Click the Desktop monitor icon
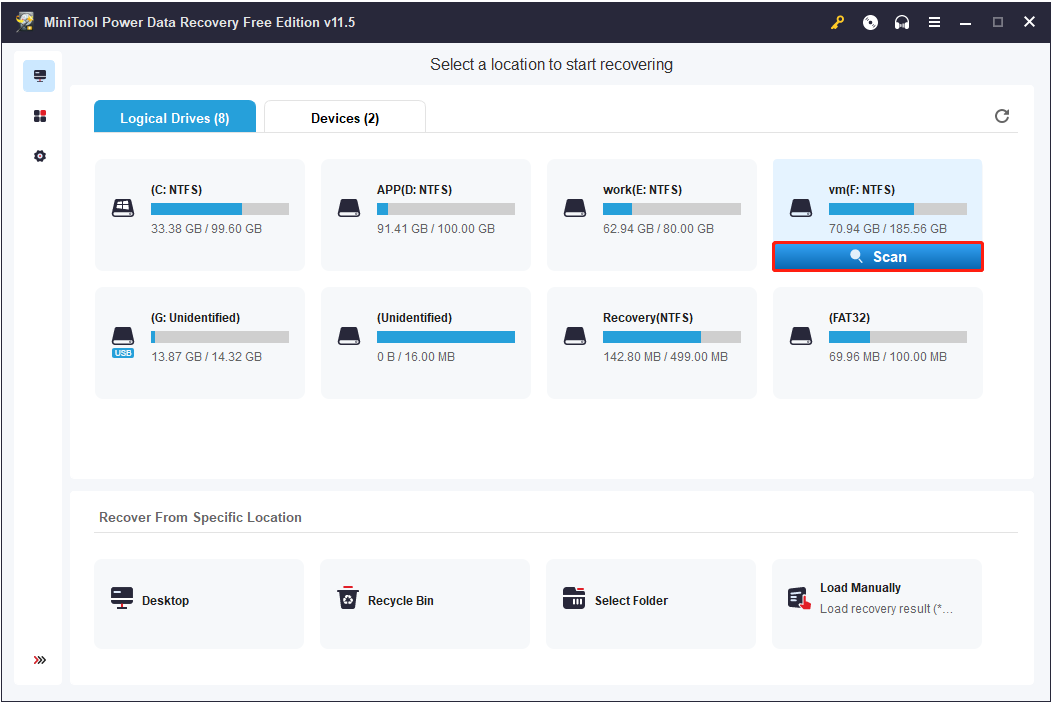Viewport: 1053px width, 704px height. pos(122,598)
